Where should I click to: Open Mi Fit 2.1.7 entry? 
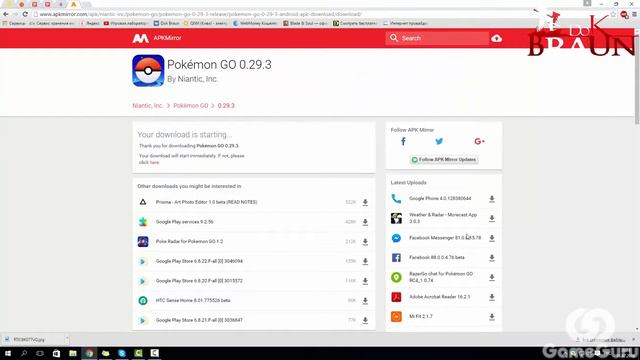pos(421,316)
